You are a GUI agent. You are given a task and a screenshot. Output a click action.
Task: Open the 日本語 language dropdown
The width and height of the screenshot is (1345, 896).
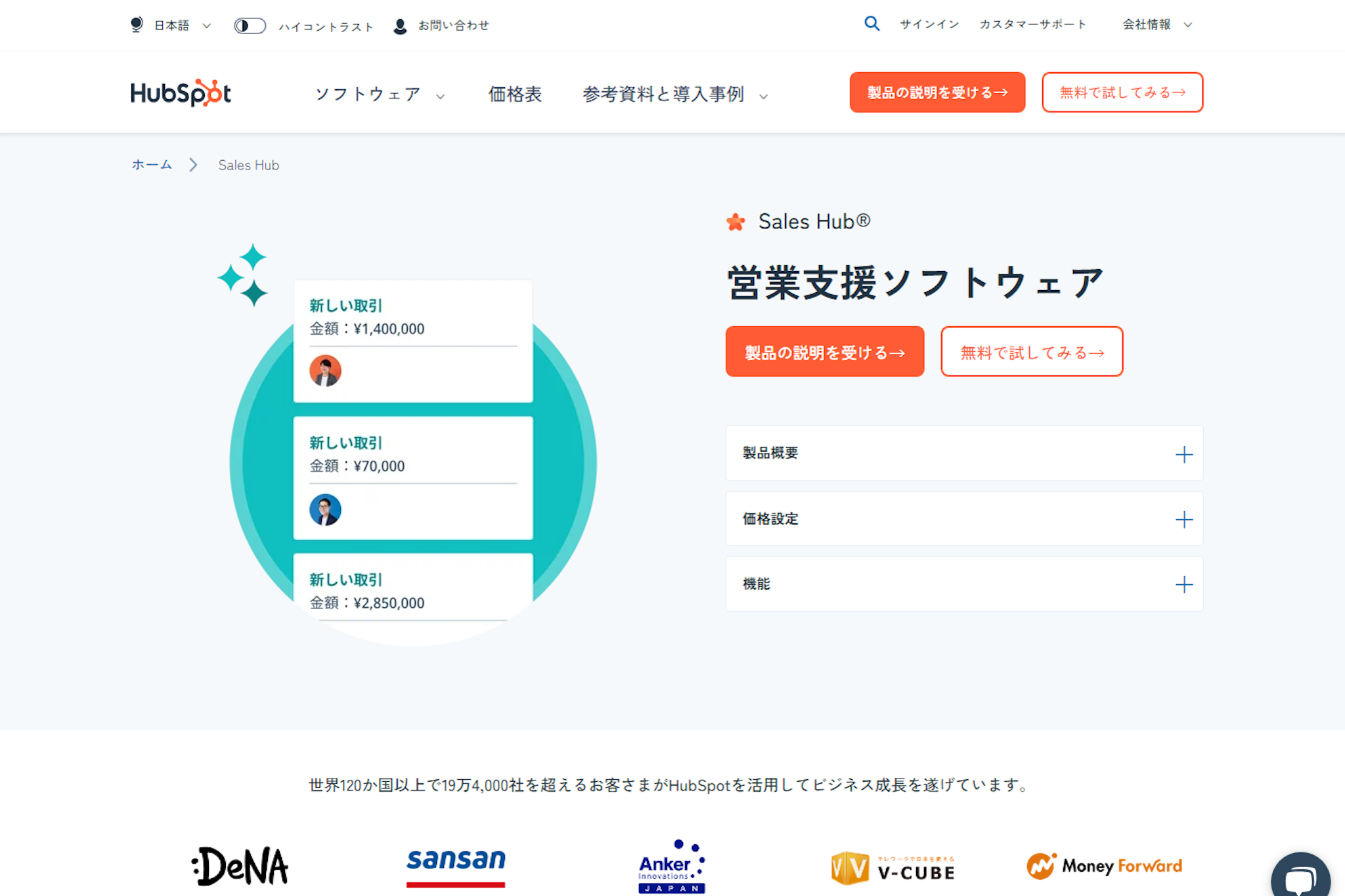pos(182,26)
